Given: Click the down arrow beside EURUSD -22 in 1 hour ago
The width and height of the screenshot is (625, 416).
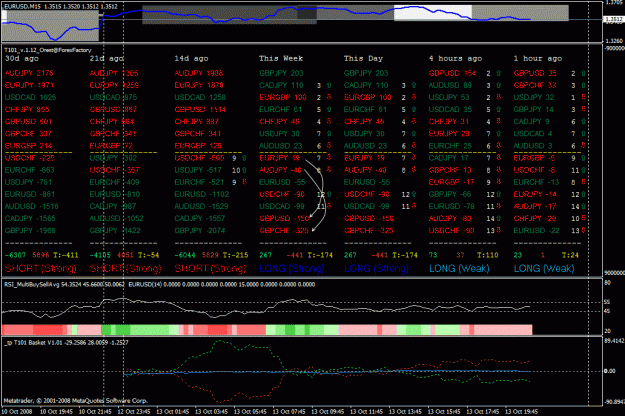Looking at the screenshot, I should coord(583,230).
